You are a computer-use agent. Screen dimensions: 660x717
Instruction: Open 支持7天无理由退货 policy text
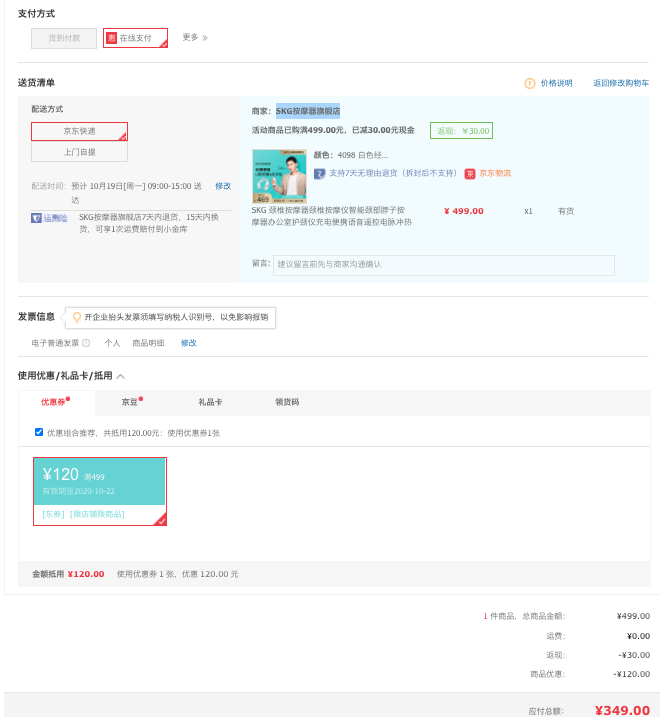[392, 173]
